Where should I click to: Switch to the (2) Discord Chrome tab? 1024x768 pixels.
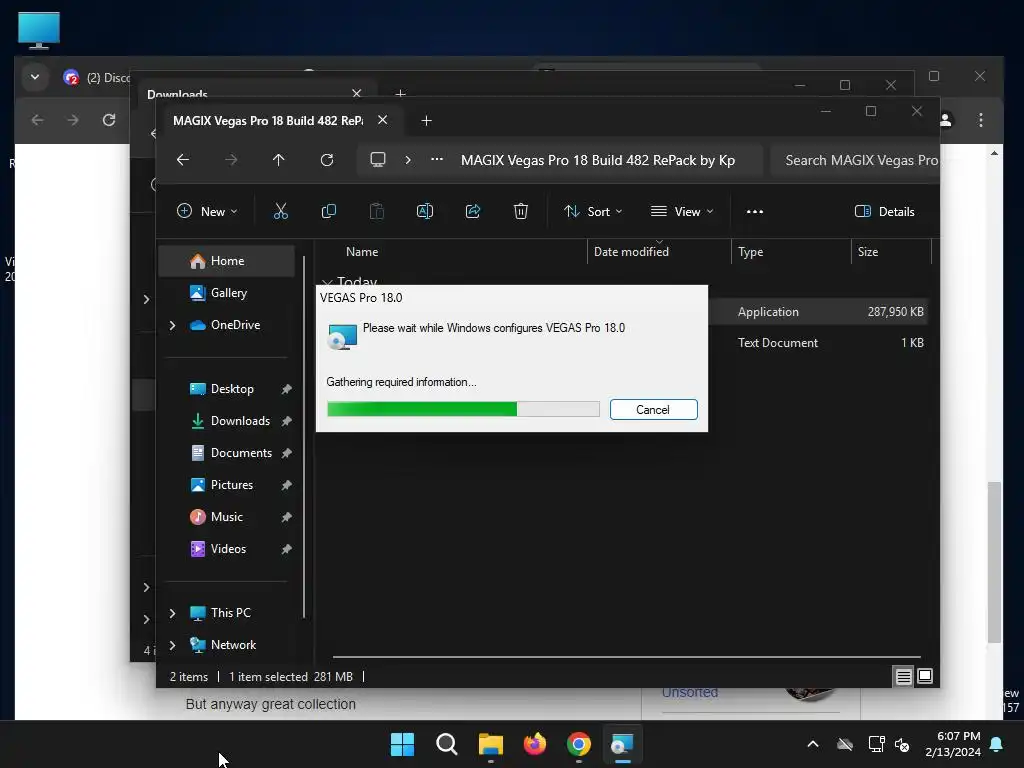(96, 78)
